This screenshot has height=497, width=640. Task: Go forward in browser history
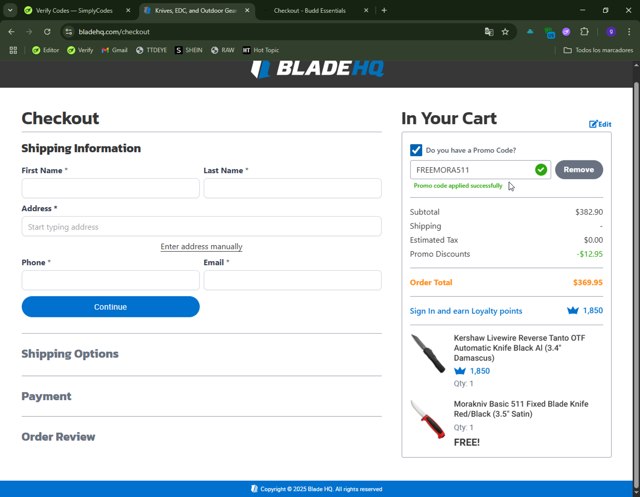pos(29,32)
